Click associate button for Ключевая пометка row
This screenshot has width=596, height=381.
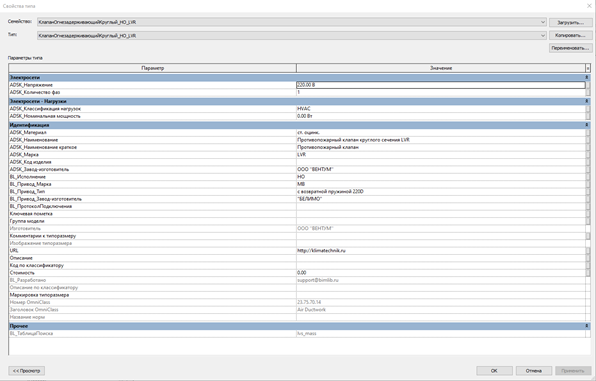pyautogui.click(x=588, y=214)
